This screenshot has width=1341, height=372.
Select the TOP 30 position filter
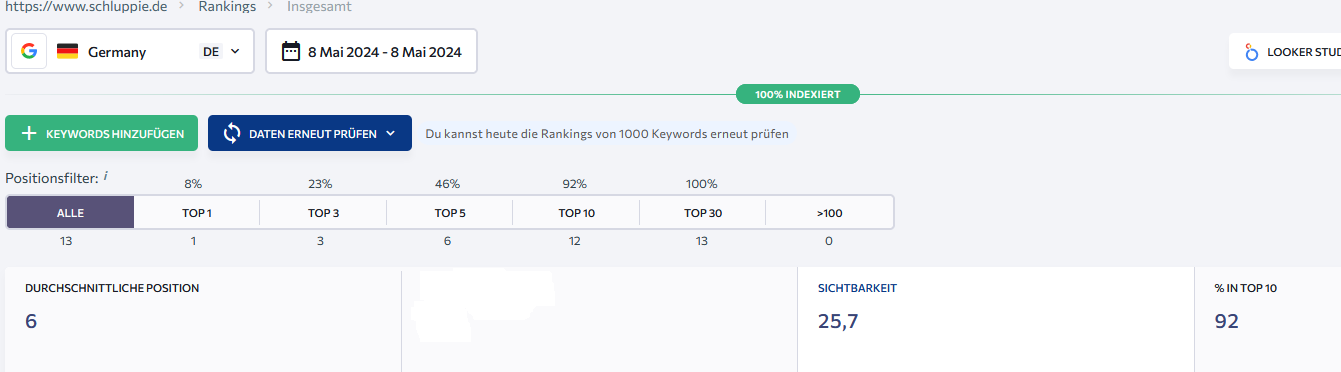[x=703, y=212]
